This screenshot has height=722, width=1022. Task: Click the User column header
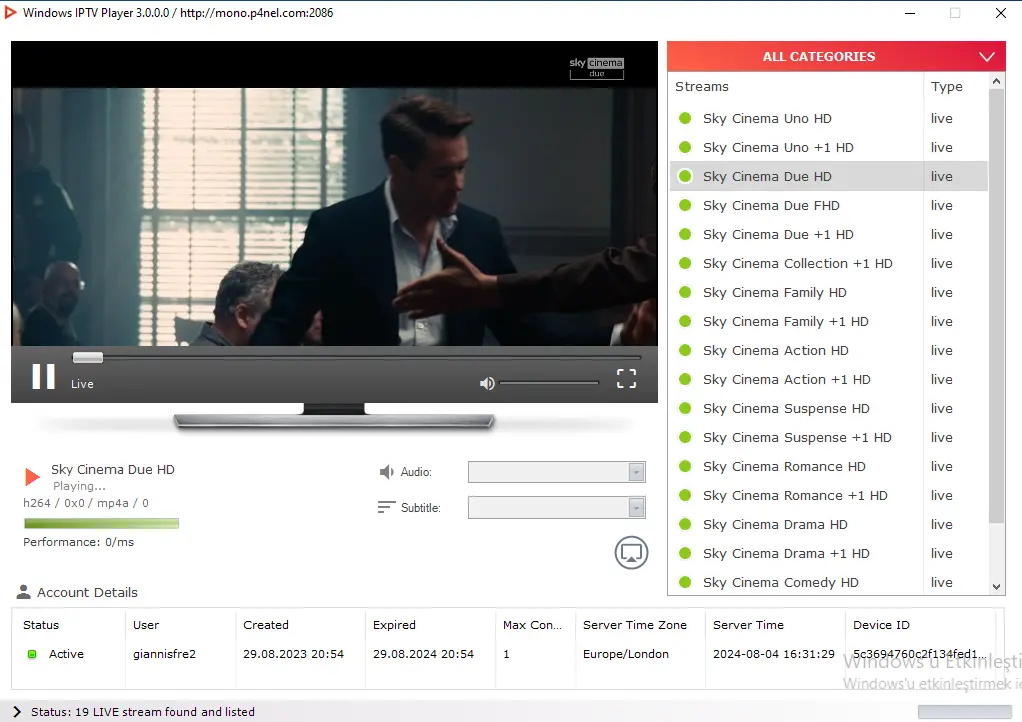click(x=146, y=625)
